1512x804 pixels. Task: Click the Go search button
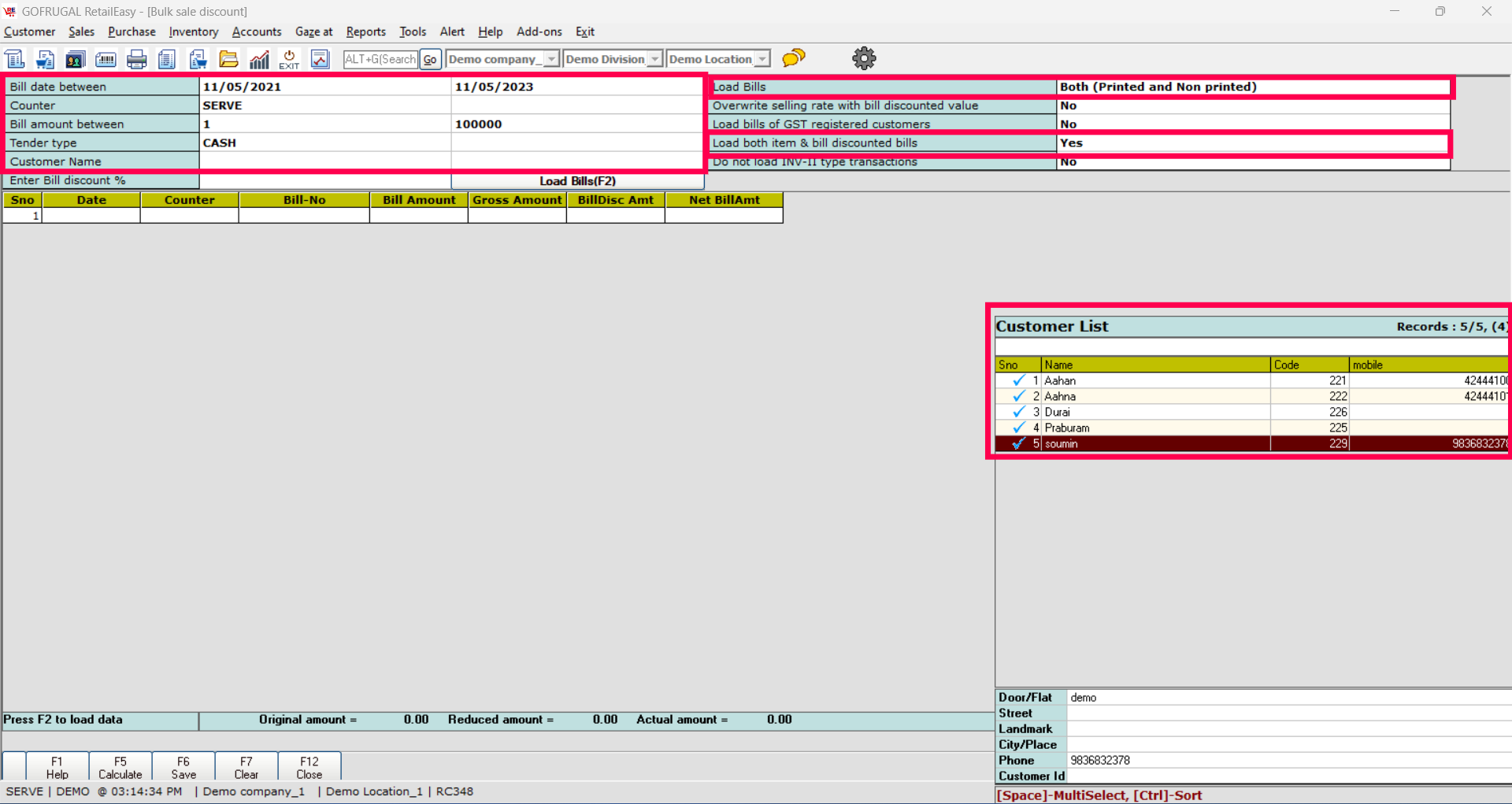click(x=430, y=59)
